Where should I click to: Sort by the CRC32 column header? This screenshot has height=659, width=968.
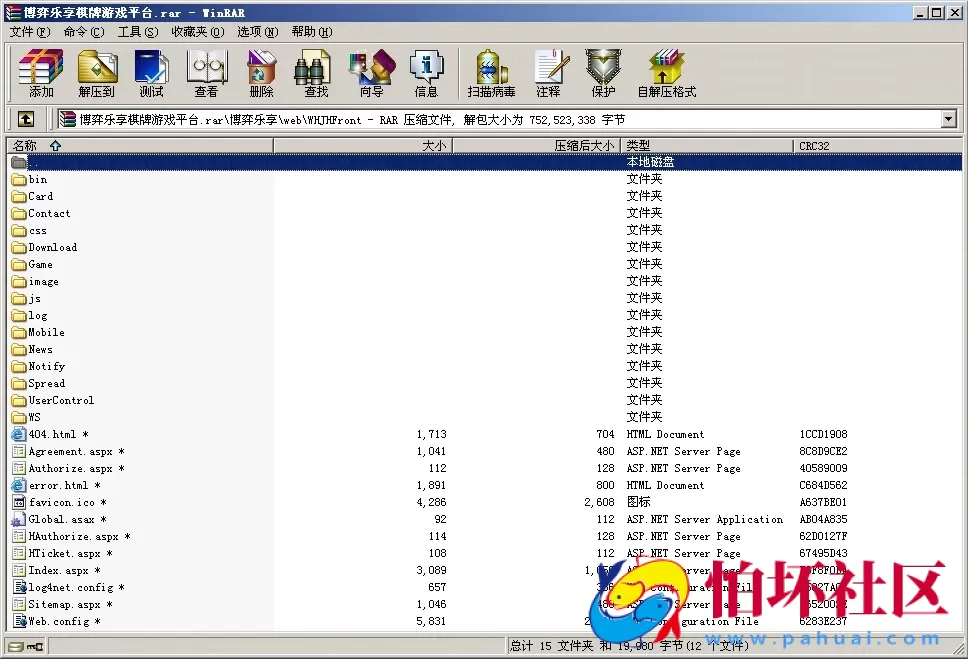pos(822,144)
